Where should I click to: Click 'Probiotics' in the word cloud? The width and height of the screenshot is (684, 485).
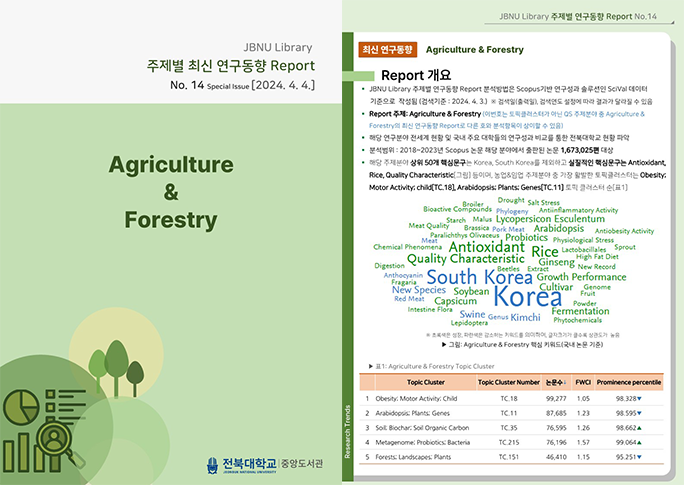point(526,238)
